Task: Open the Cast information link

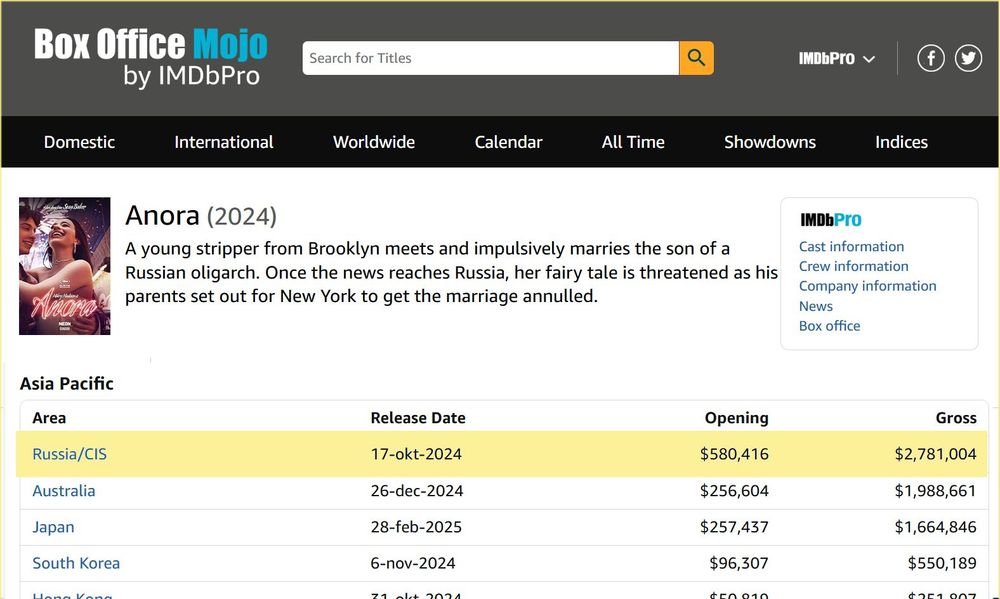Action: (851, 246)
